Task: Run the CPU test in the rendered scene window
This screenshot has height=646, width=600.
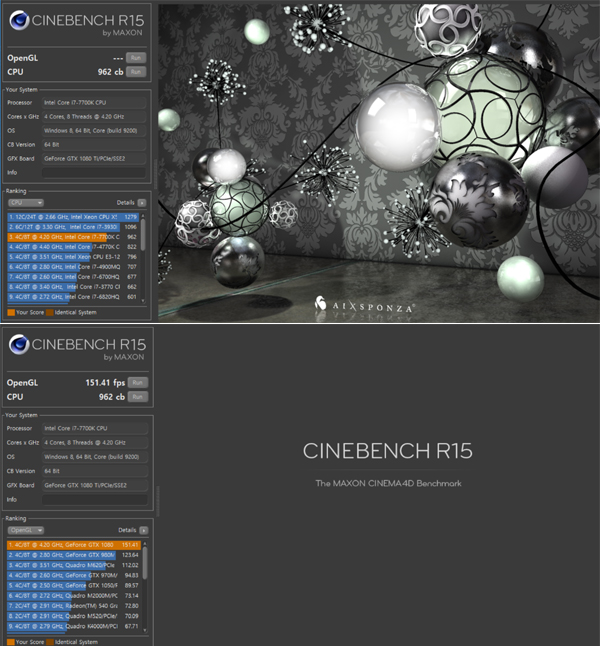Action: [136, 72]
